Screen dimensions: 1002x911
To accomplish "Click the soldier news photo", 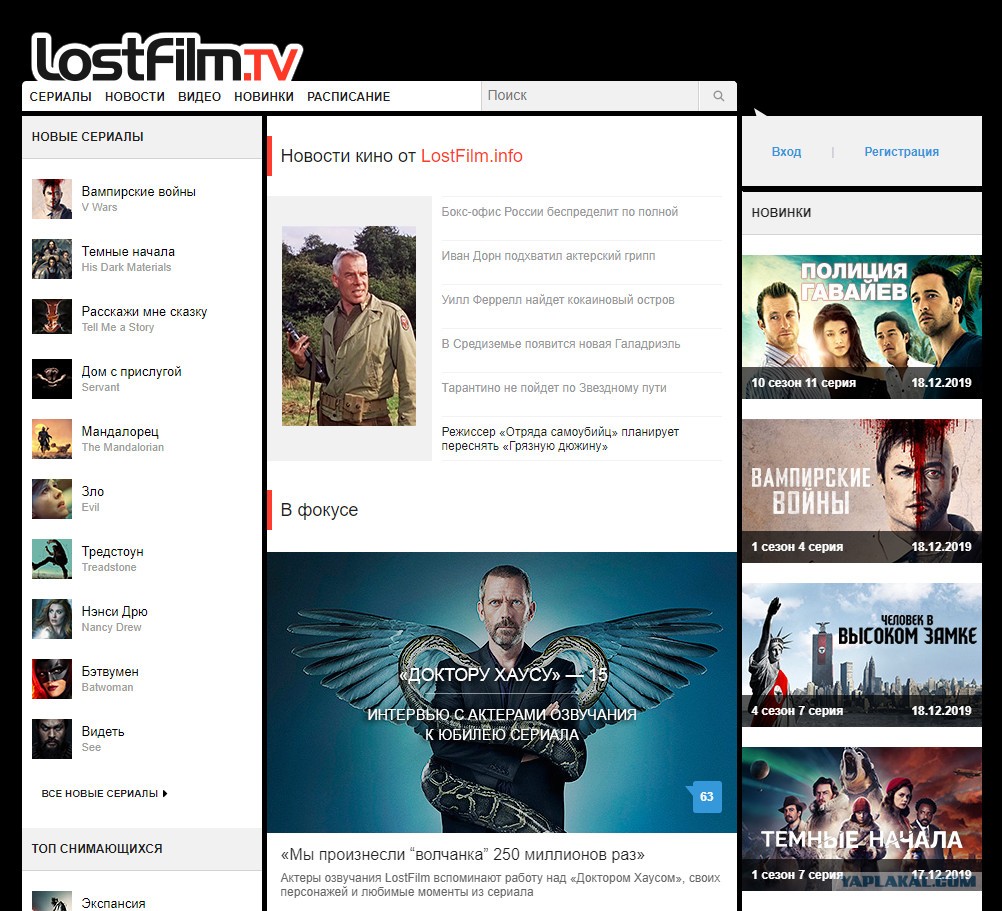I will [x=349, y=326].
